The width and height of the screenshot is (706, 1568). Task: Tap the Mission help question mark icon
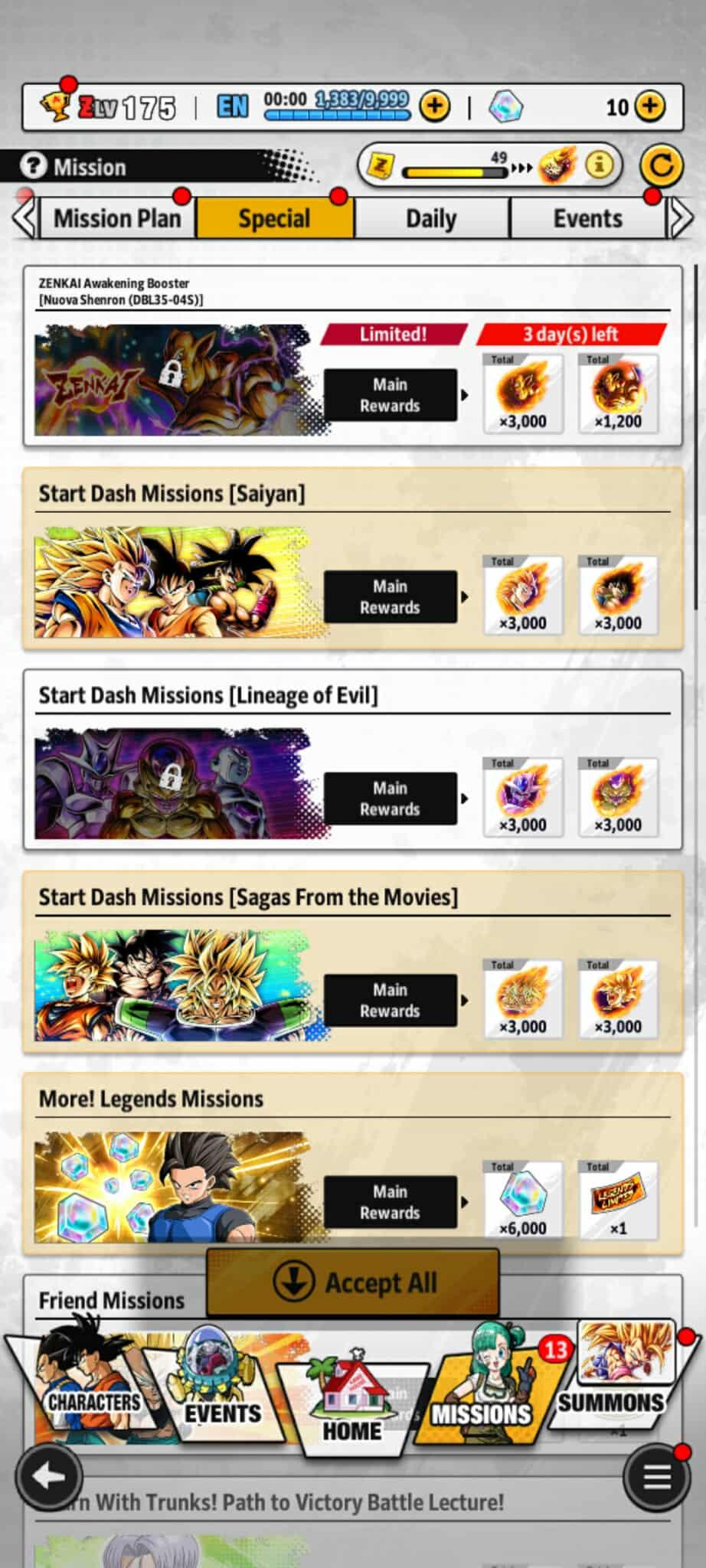[33, 166]
